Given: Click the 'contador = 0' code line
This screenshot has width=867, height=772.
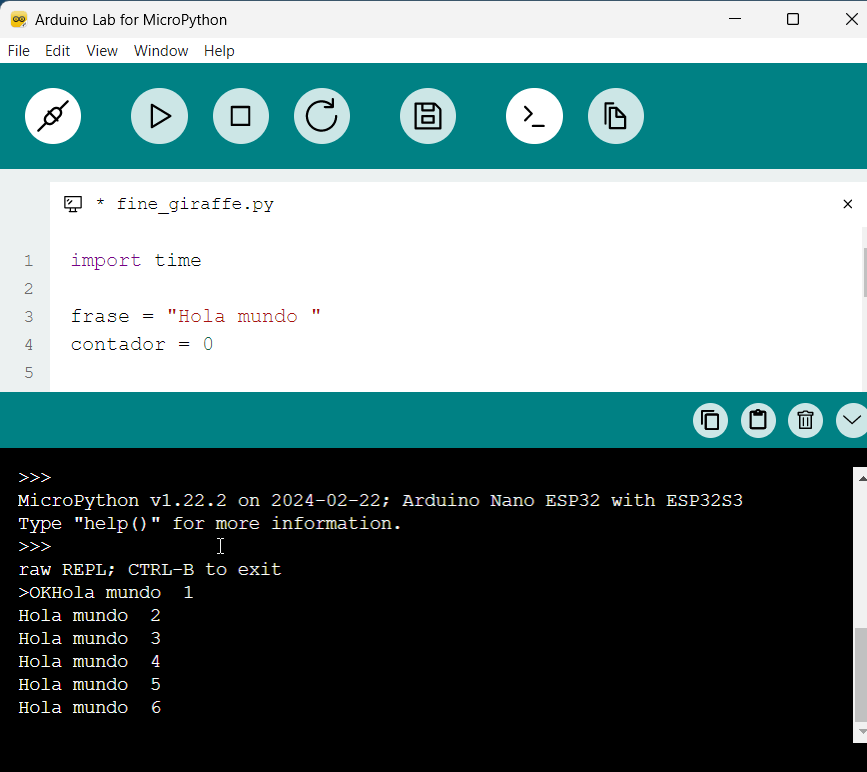Looking at the screenshot, I should pyautogui.click(x=142, y=345).
